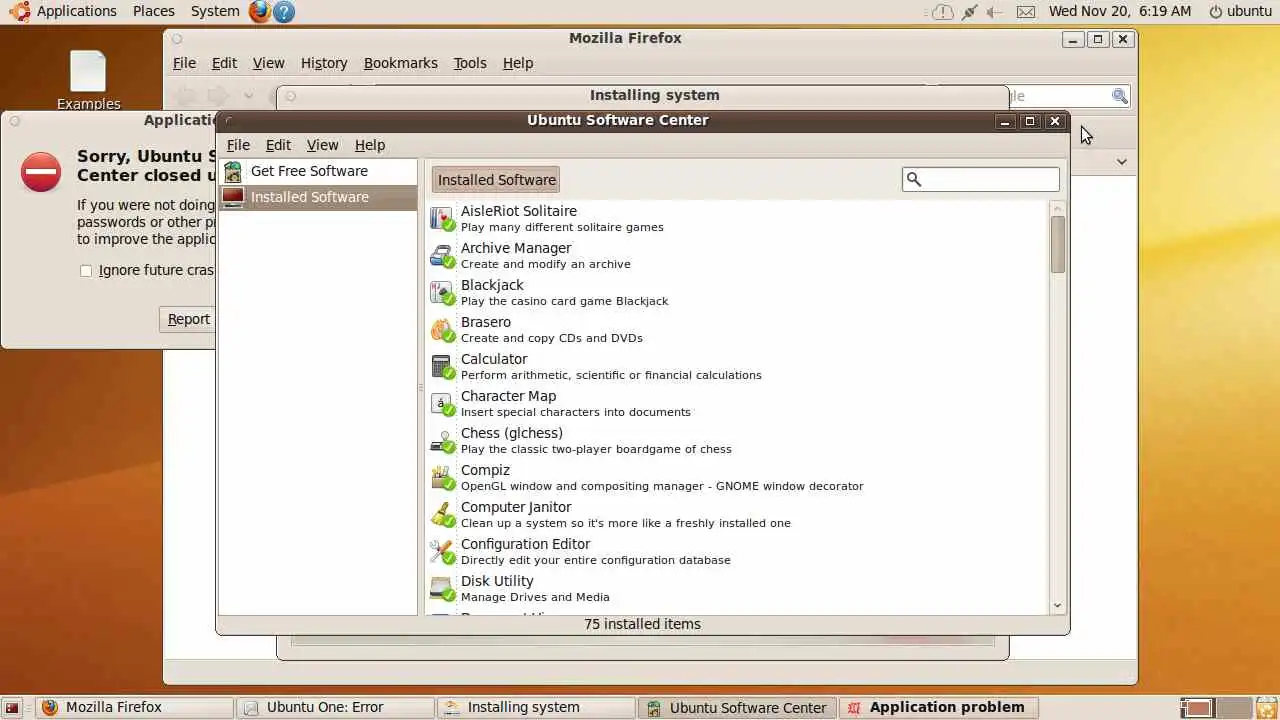This screenshot has height=720, width=1280.
Task: Click the Archive Manager app icon
Action: pyautogui.click(x=442, y=256)
